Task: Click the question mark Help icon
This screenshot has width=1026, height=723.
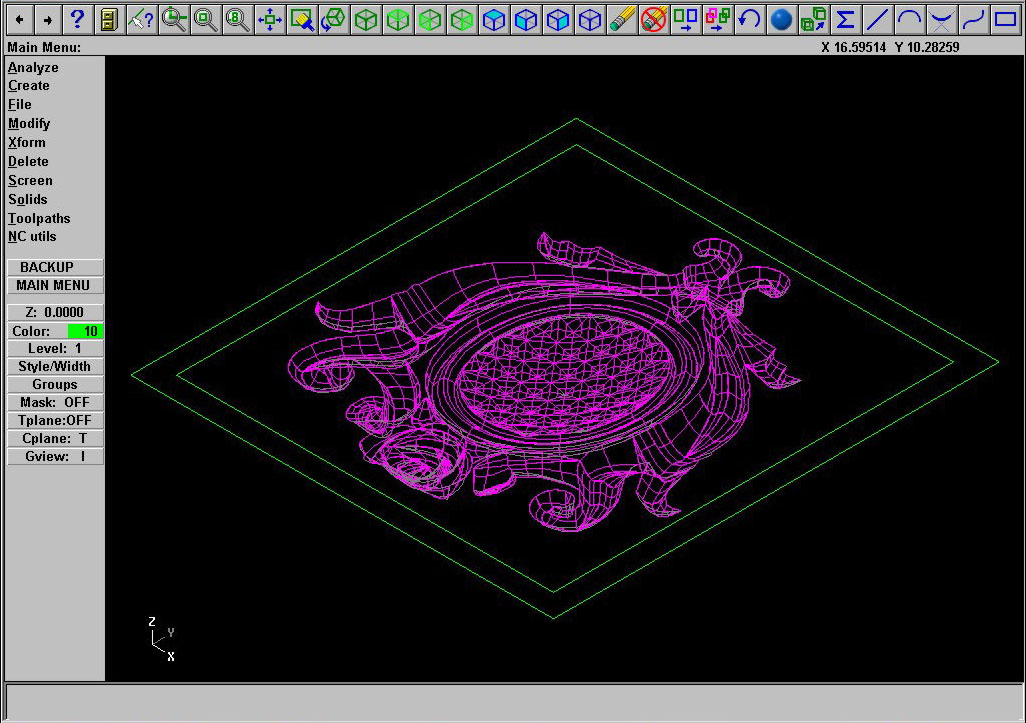Action: point(77,19)
